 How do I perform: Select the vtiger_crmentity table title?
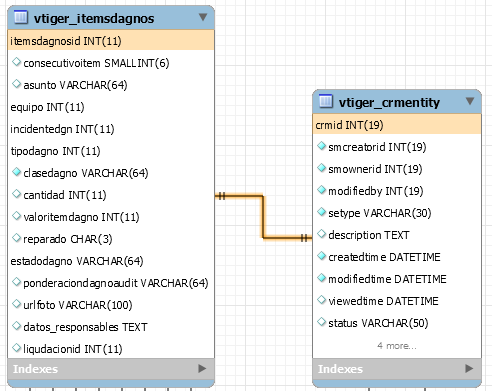(389, 102)
